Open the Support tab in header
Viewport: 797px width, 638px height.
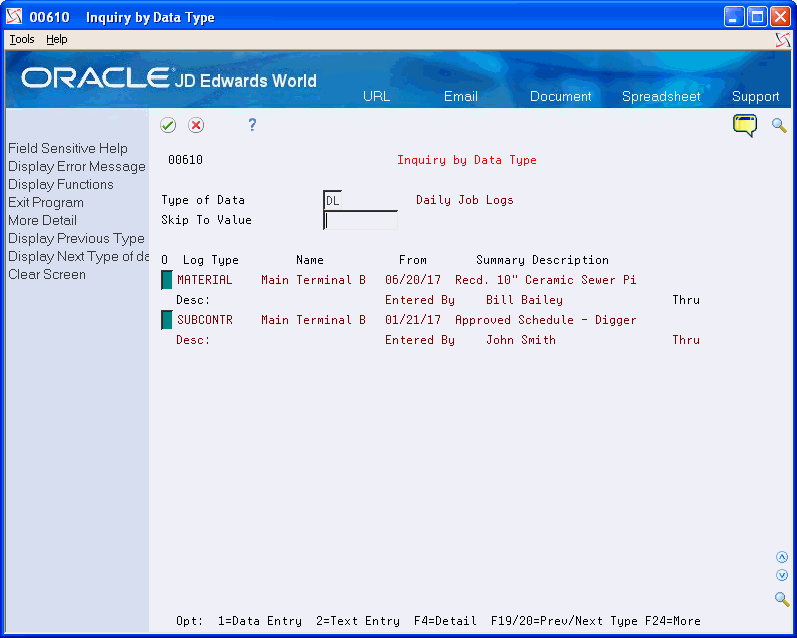click(755, 97)
